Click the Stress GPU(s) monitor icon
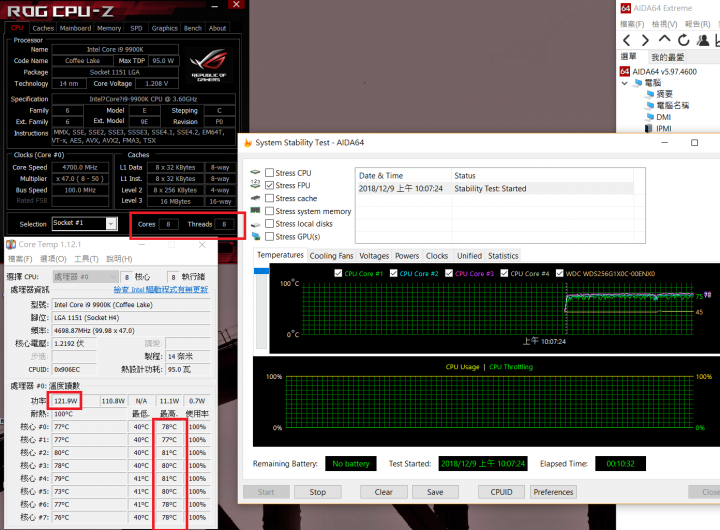 (255, 236)
